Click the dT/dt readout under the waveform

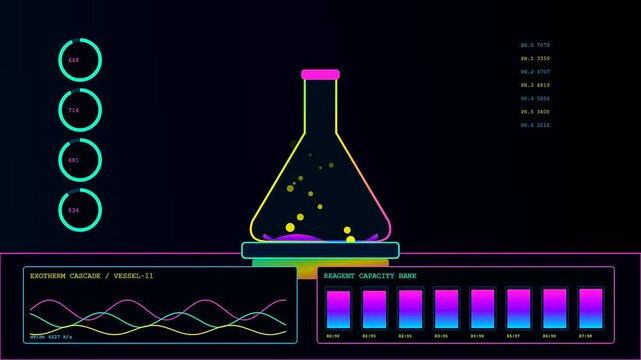(51, 337)
